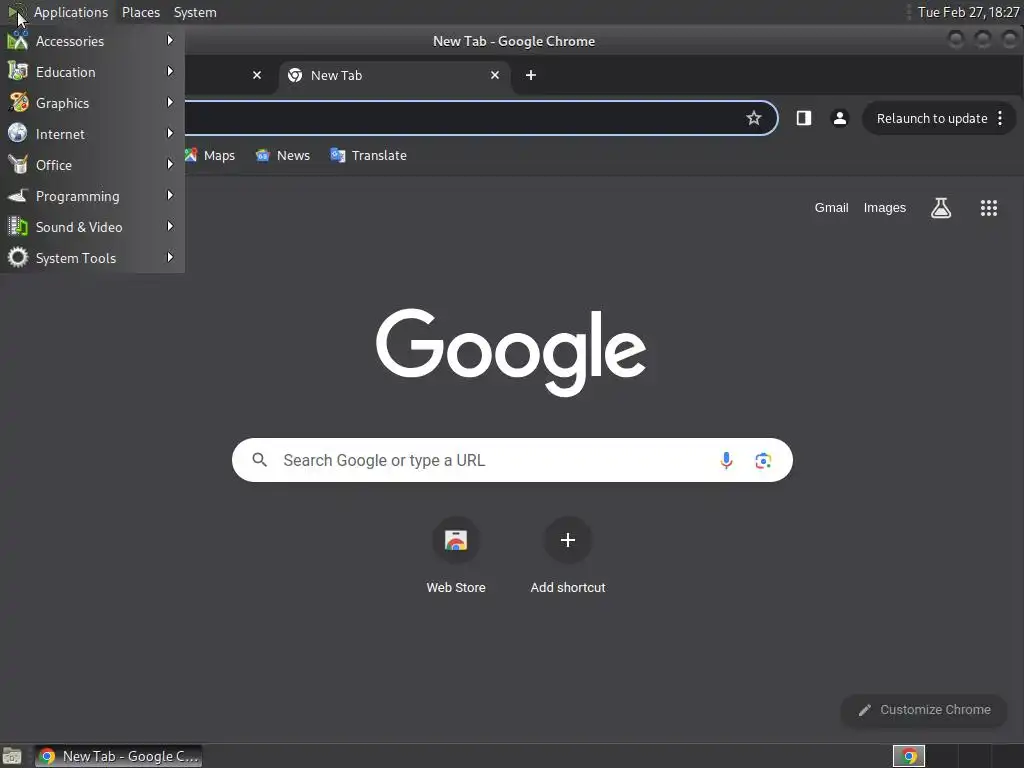Open Google Images link
Image resolution: width=1024 pixels, height=768 pixels.
[x=884, y=208]
